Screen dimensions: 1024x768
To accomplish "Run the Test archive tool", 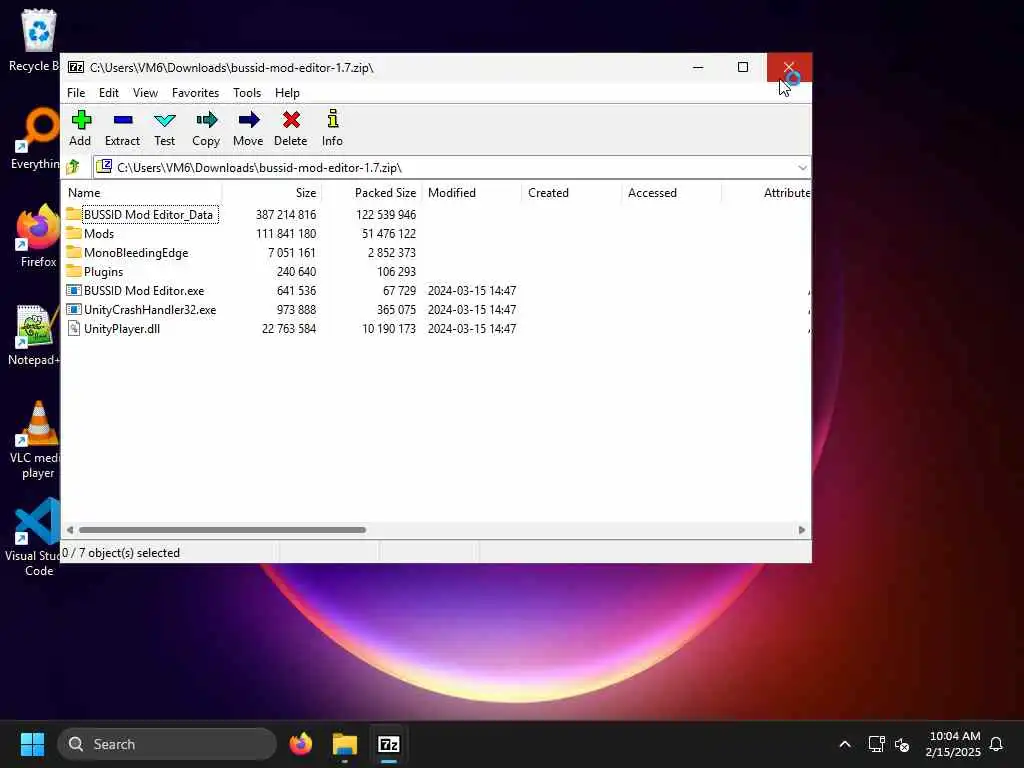I will click(x=165, y=120).
